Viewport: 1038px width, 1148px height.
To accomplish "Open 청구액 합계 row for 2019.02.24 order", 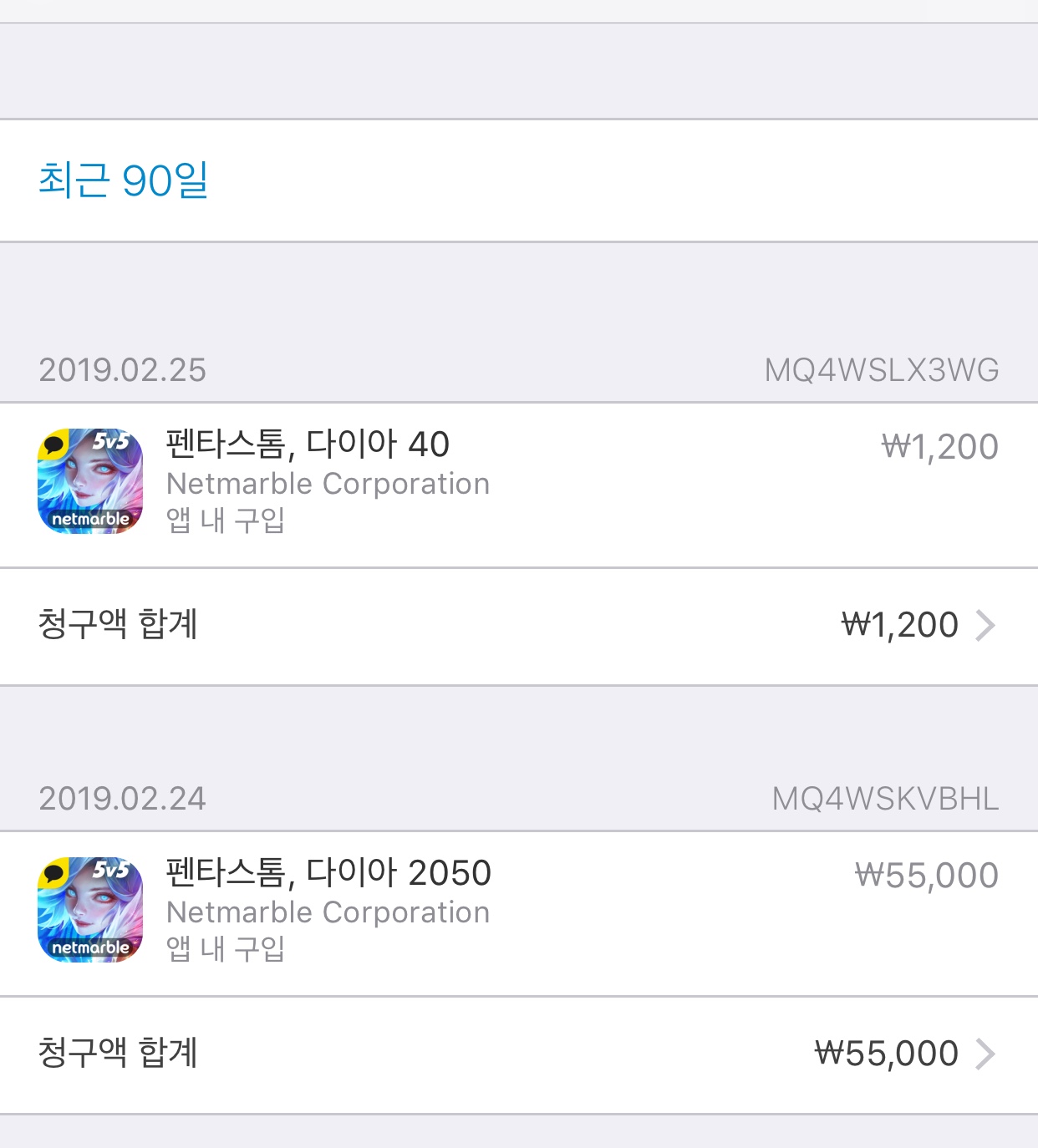I will click(118, 1054).
